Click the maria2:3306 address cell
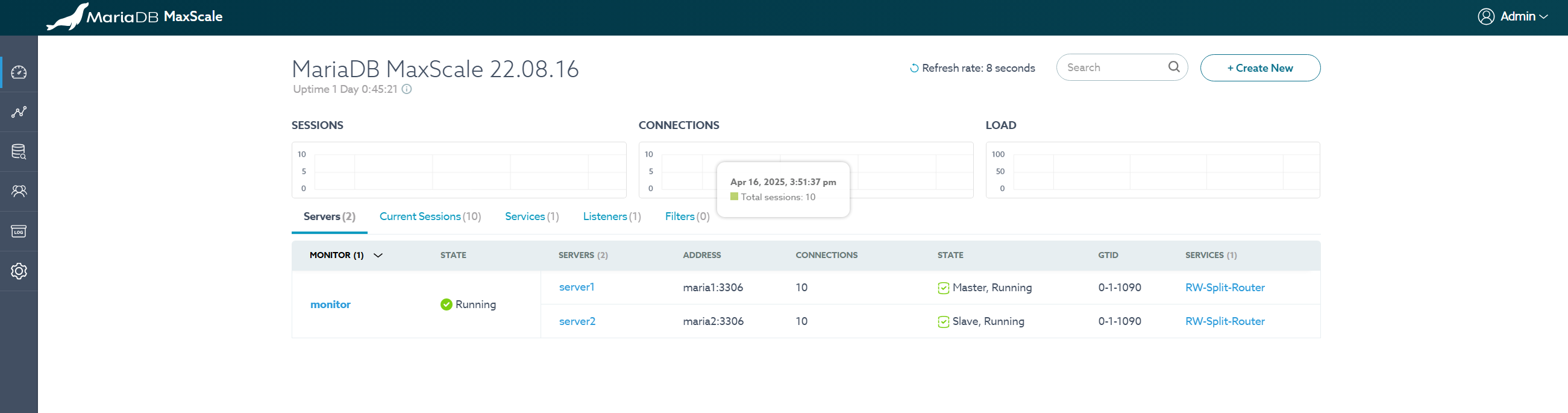This screenshot has width=1568, height=413. tap(713, 321)
